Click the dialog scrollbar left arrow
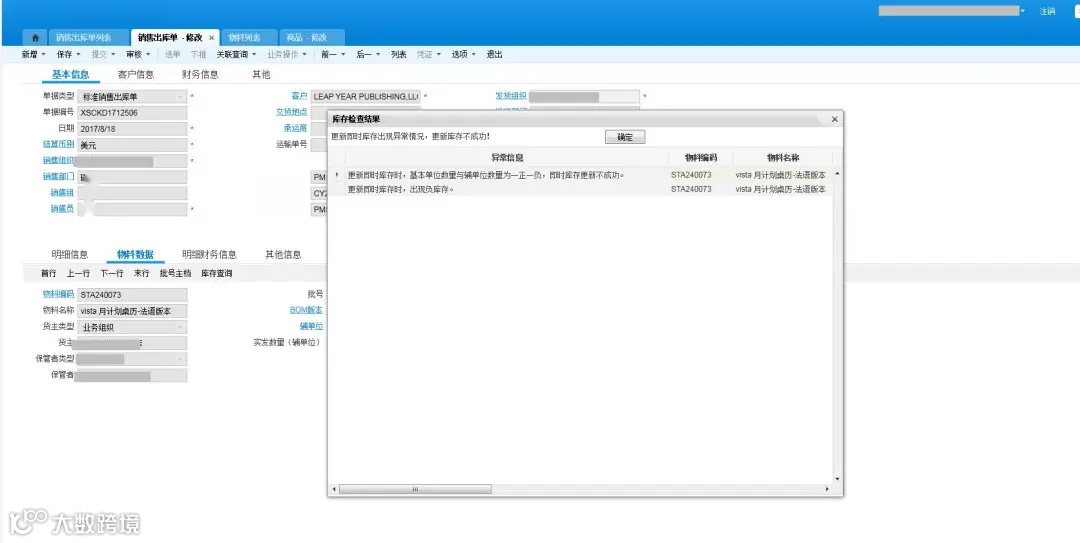1080x543 pixels. 334,489
